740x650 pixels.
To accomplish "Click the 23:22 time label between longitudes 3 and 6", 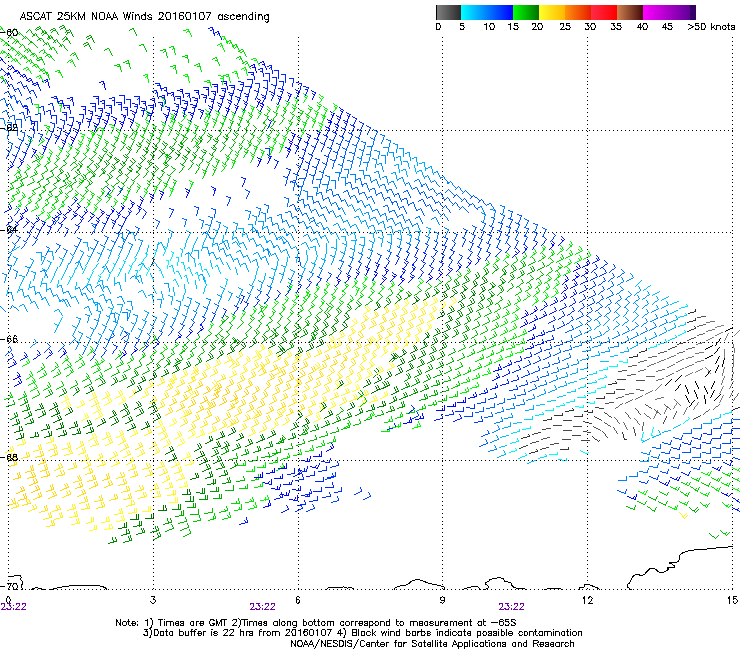I will coord(262,607).
